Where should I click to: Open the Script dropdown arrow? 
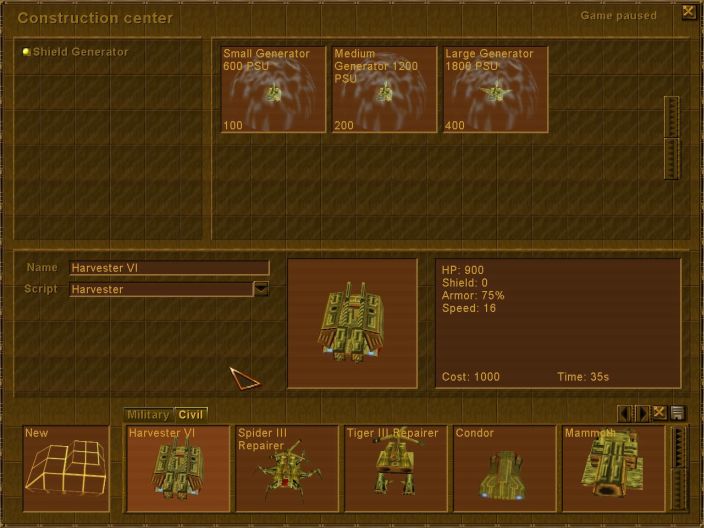[261, 289]
